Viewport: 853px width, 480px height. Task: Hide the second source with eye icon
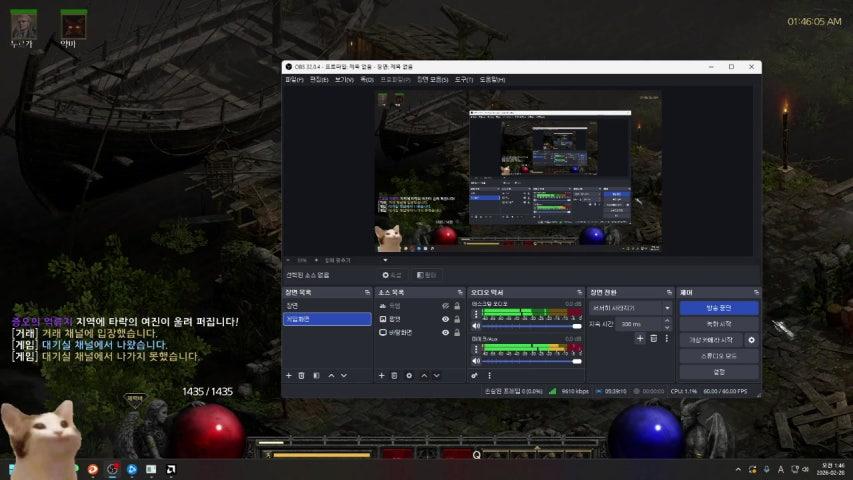[x=445, y=319]
